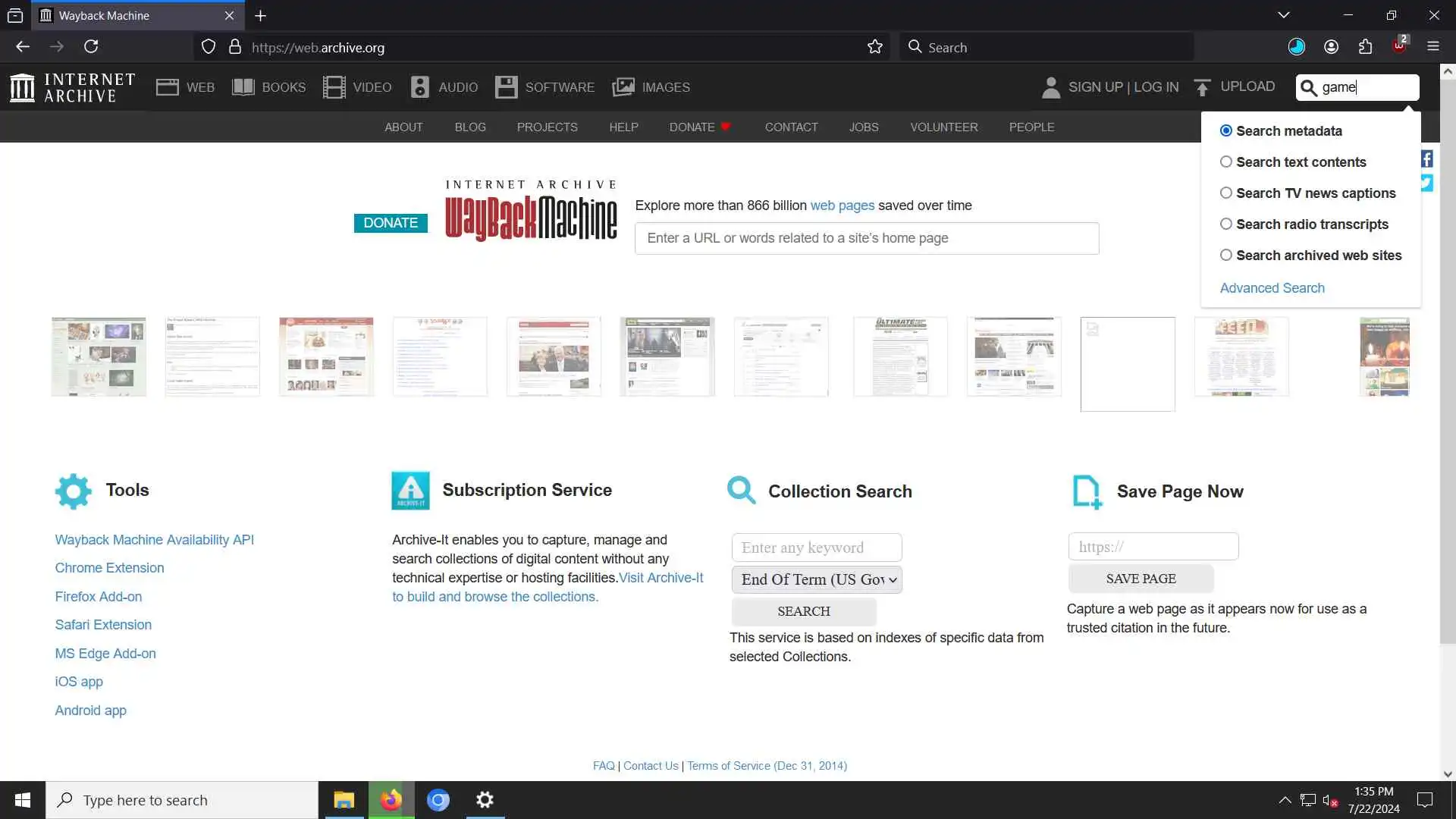Choose Search archived web sites radio
The height and width of the screenshot is (819, 1456).
[x=1225, y=255]
